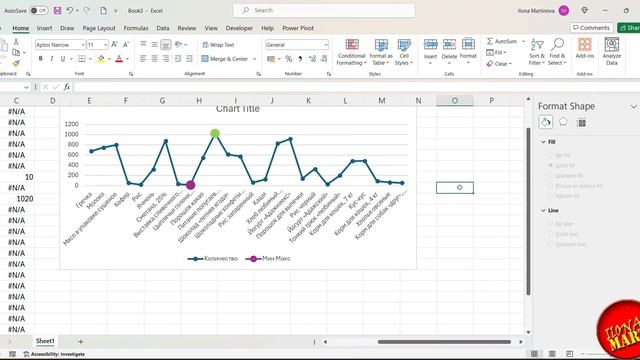
Task: Open the font size dropdown
Action: tap(106, 44)
